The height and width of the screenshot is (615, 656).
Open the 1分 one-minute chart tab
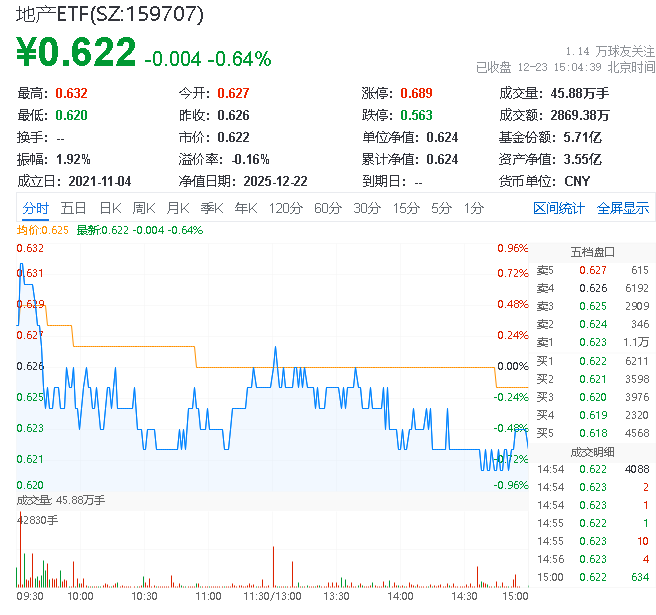click(473, 208)
